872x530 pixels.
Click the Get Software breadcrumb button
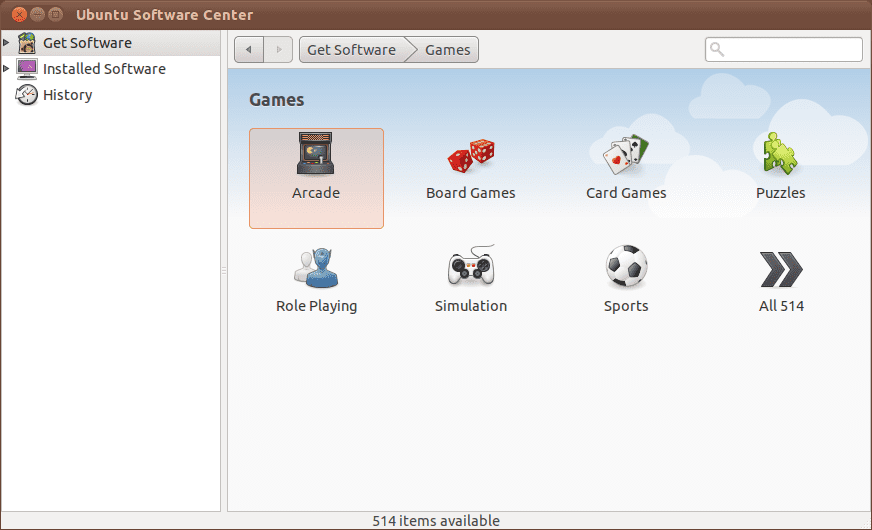pyautogui.click(x=351, y=50)
